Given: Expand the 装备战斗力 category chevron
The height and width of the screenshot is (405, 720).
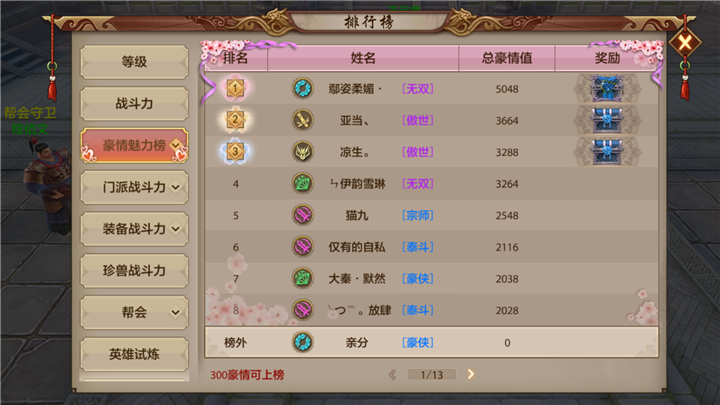Looking at the screenshot, I should [x=175, y=229].
